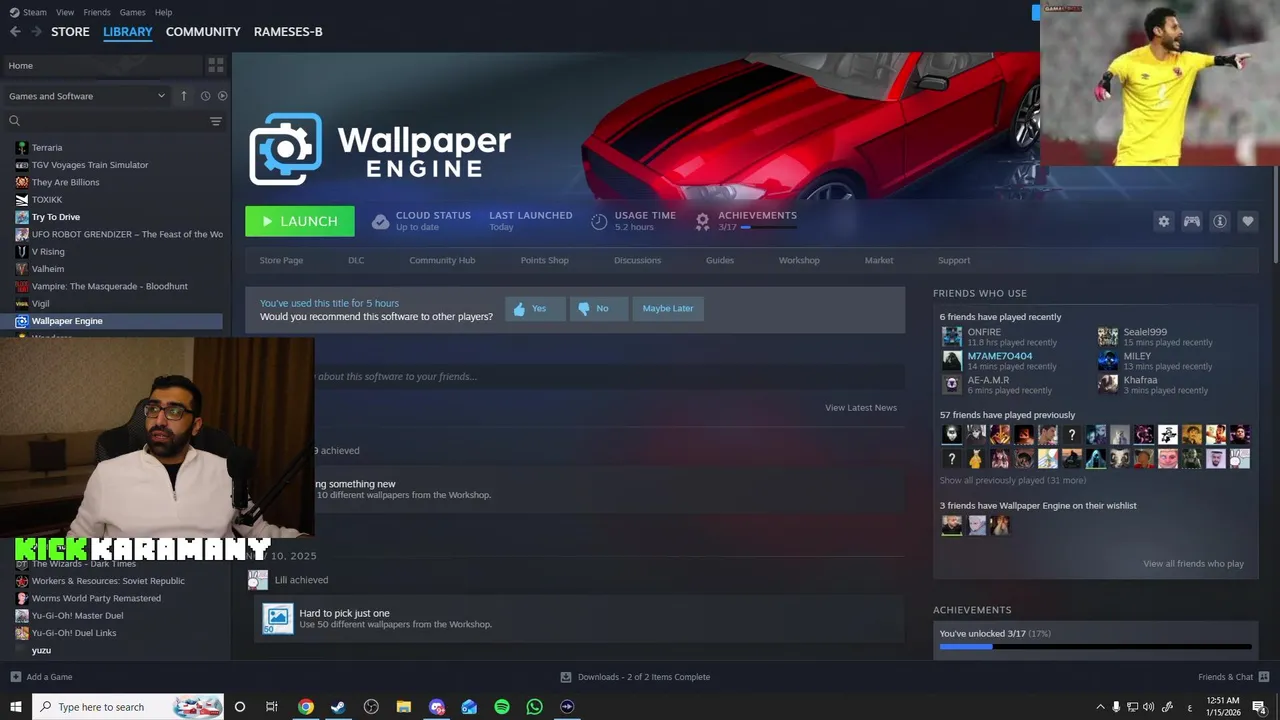The height and width of the screenshot is (720, 1280).
Task: Open the Games menu
Action: coord(132,12)
